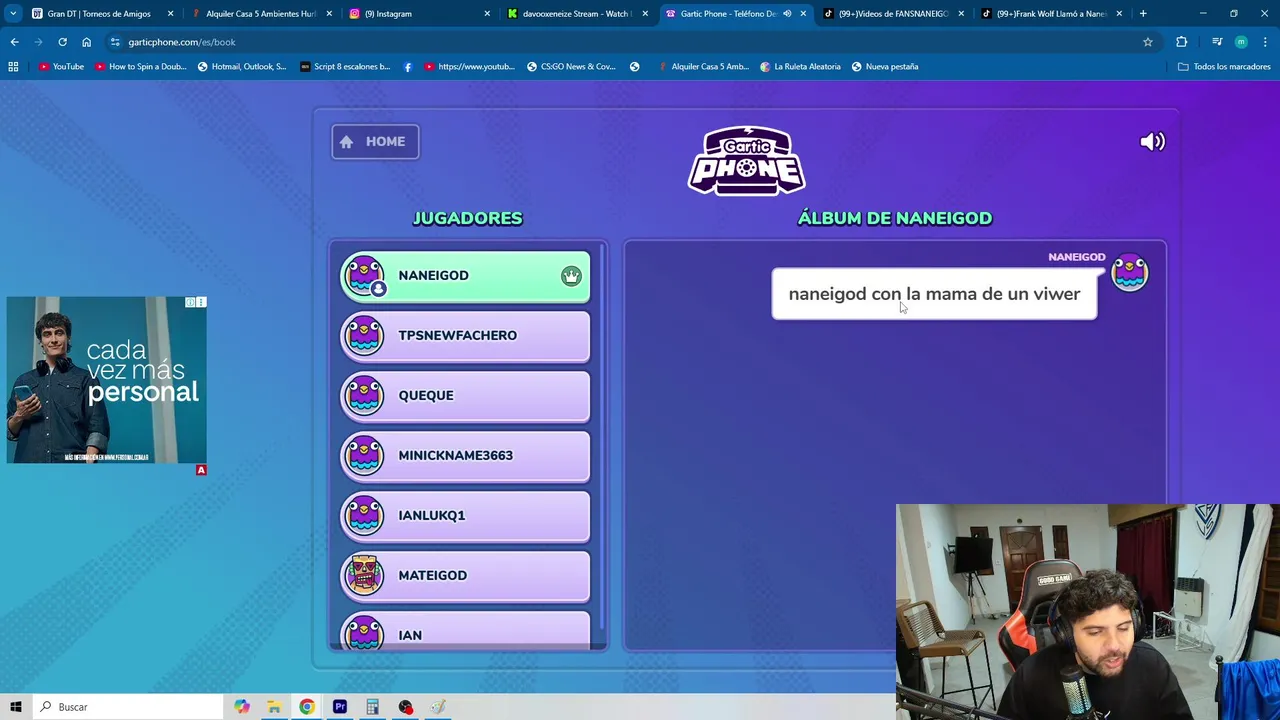Mute the Gartic Phone sound speaker icon
The height and width of the screenshot is (720, 1280).
coord(1152,141)
